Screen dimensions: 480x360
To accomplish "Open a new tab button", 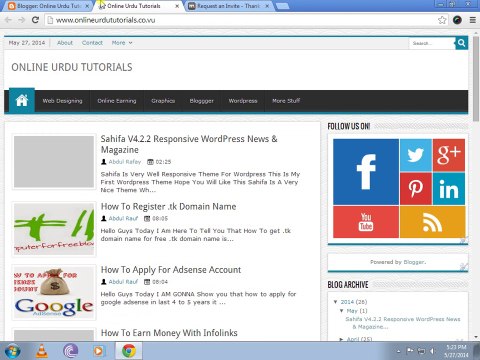I will (282, 6).
